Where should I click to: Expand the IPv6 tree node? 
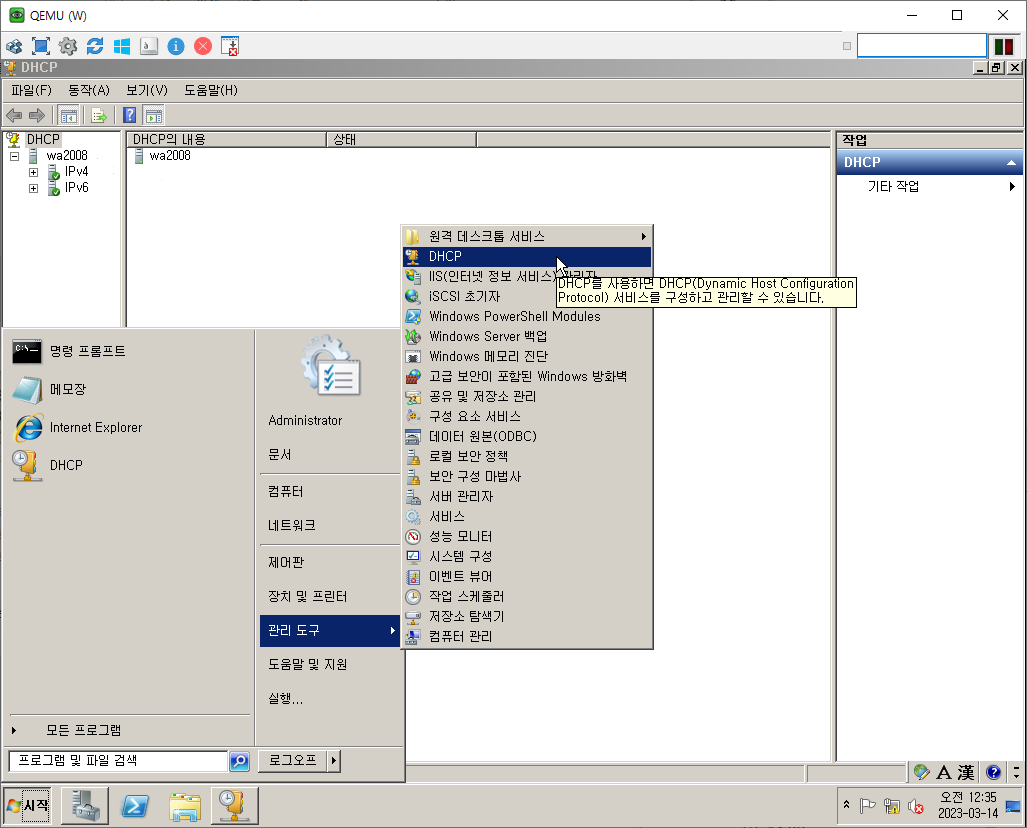coord(33,189)
